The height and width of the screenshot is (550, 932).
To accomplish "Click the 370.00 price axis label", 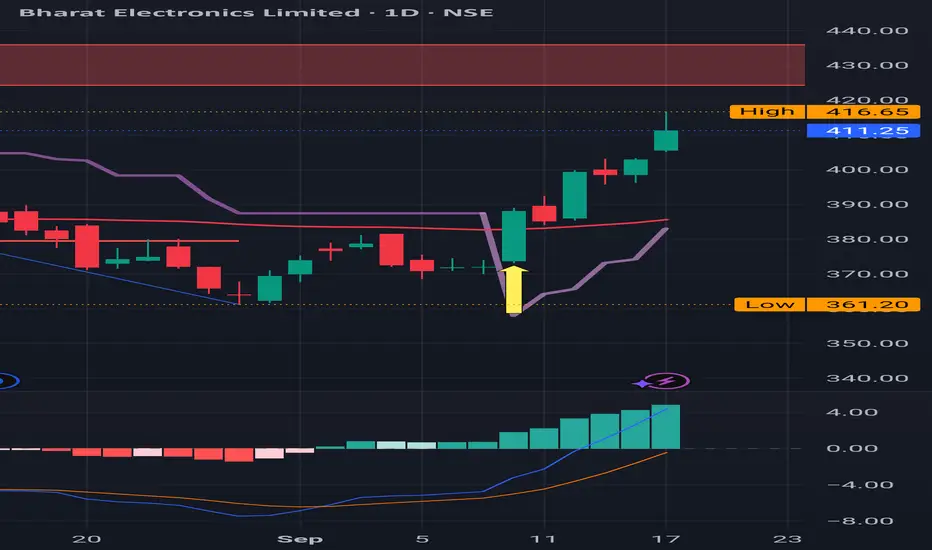I will [x=867, y=274].
